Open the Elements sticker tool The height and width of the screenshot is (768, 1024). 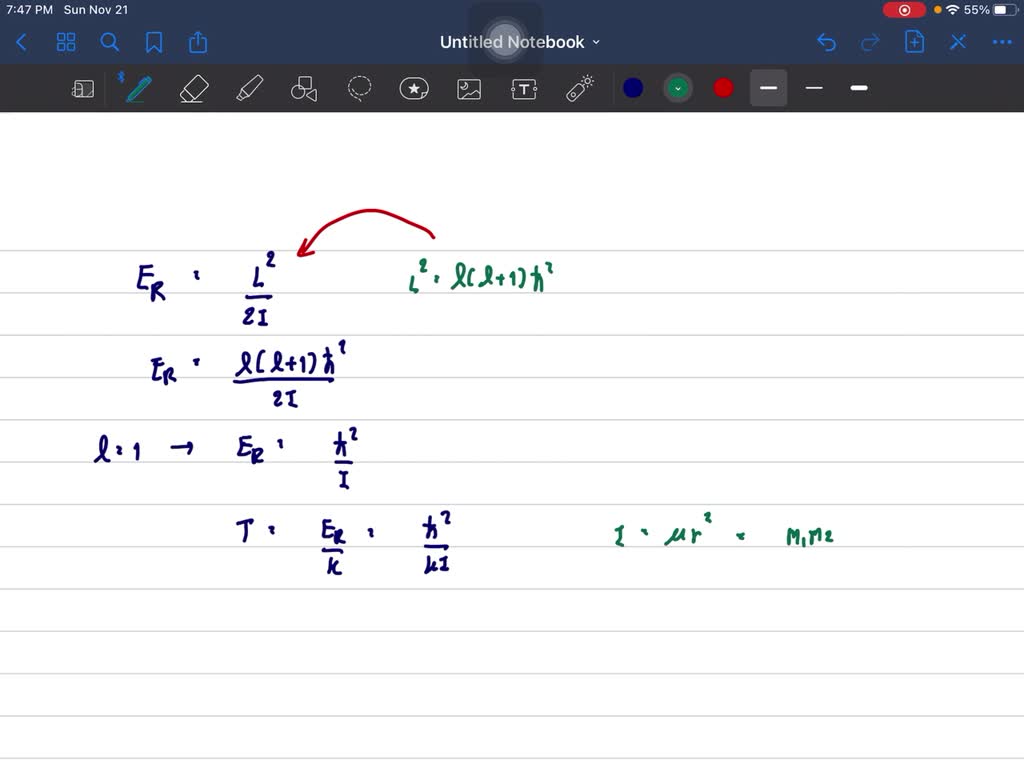tap(414, 89)
